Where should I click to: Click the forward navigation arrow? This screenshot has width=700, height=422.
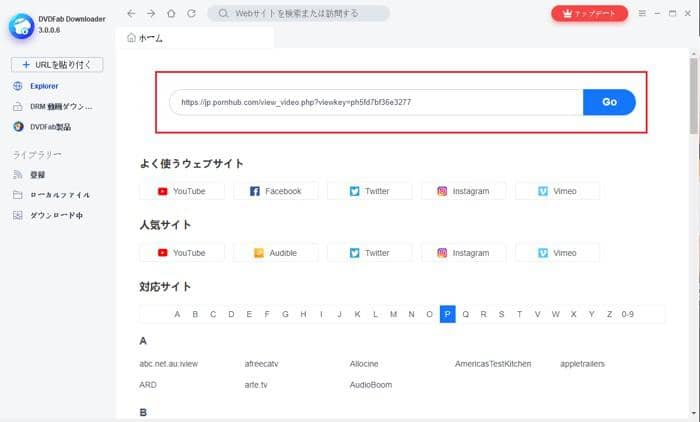[x=150, y=14]
